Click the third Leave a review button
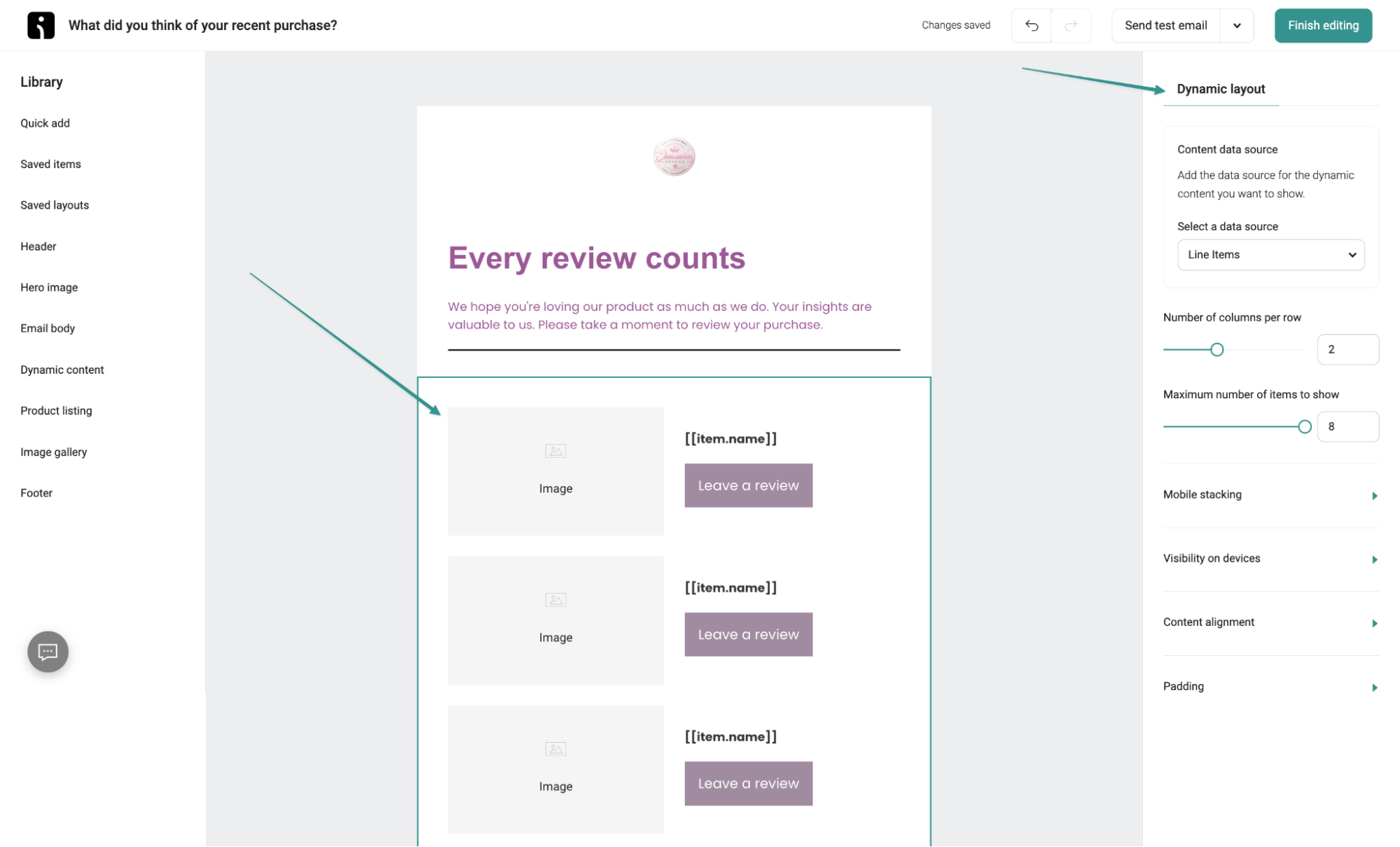 click(748, 783)
